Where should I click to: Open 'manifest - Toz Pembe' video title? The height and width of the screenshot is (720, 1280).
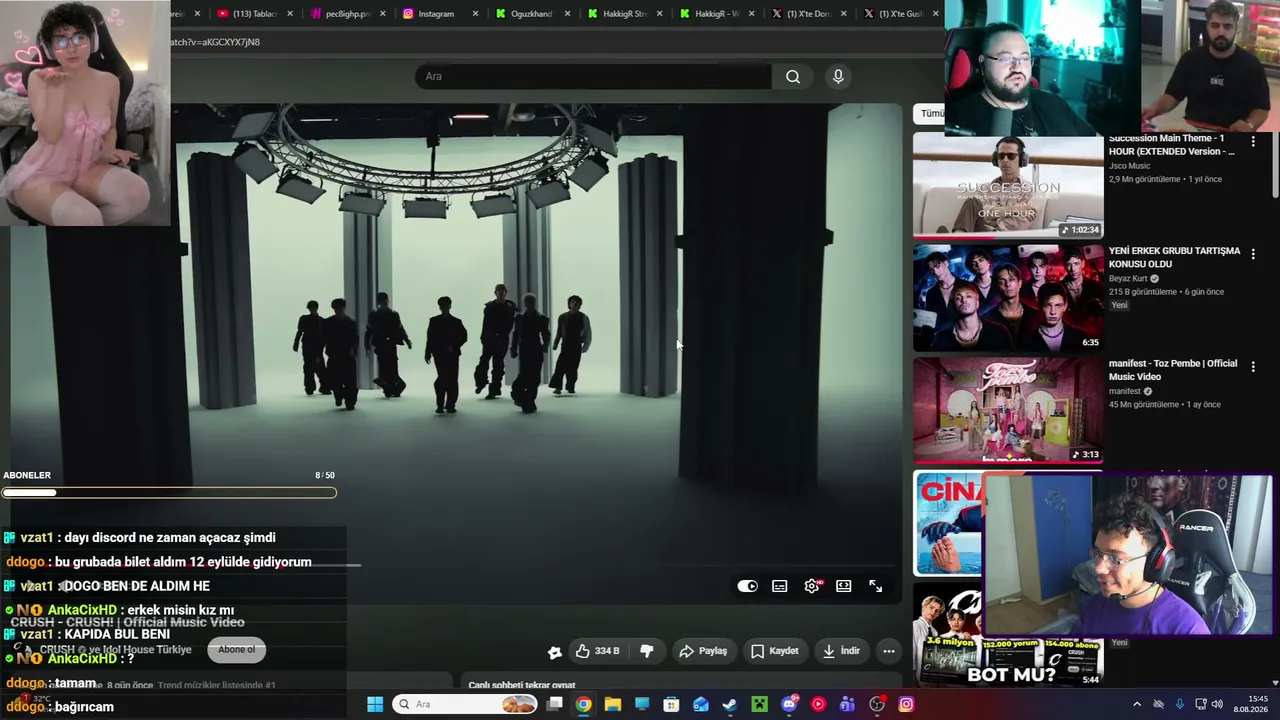click(x=1173, y=370)
